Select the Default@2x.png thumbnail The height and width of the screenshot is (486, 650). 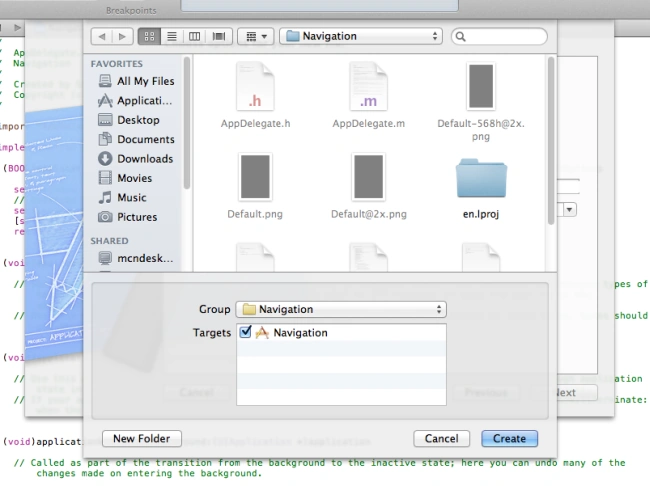pos(369,177)
